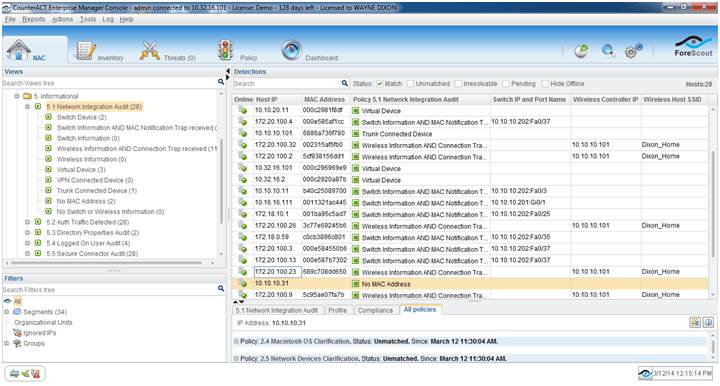Click the Detections Search field

coord(287,84)
